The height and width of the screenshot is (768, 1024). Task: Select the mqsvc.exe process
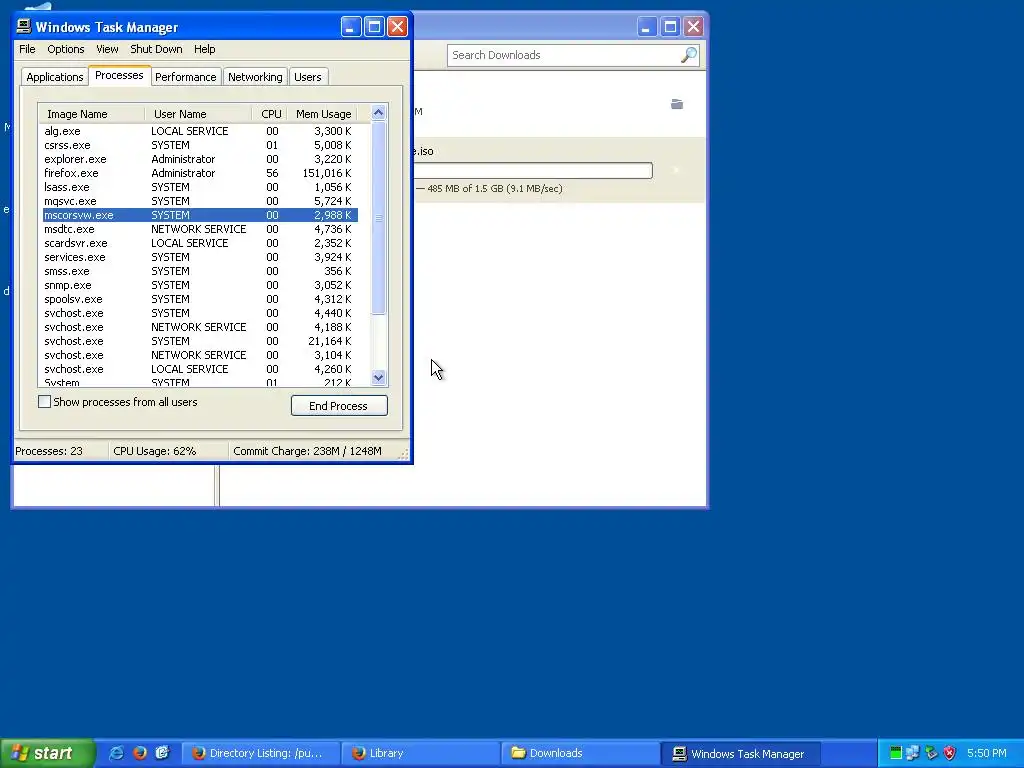tap(199, 201)
